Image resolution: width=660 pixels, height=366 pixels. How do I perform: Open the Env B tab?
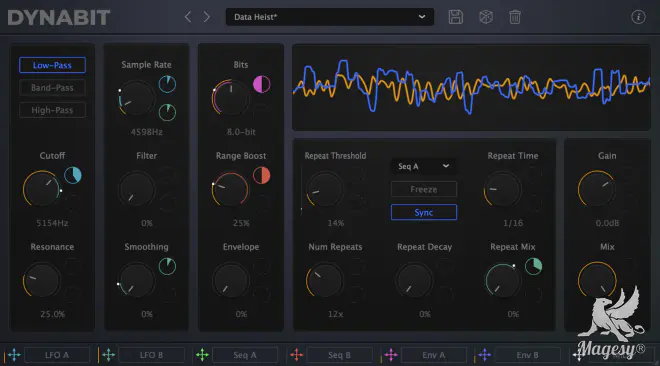(x=527, y=355)
